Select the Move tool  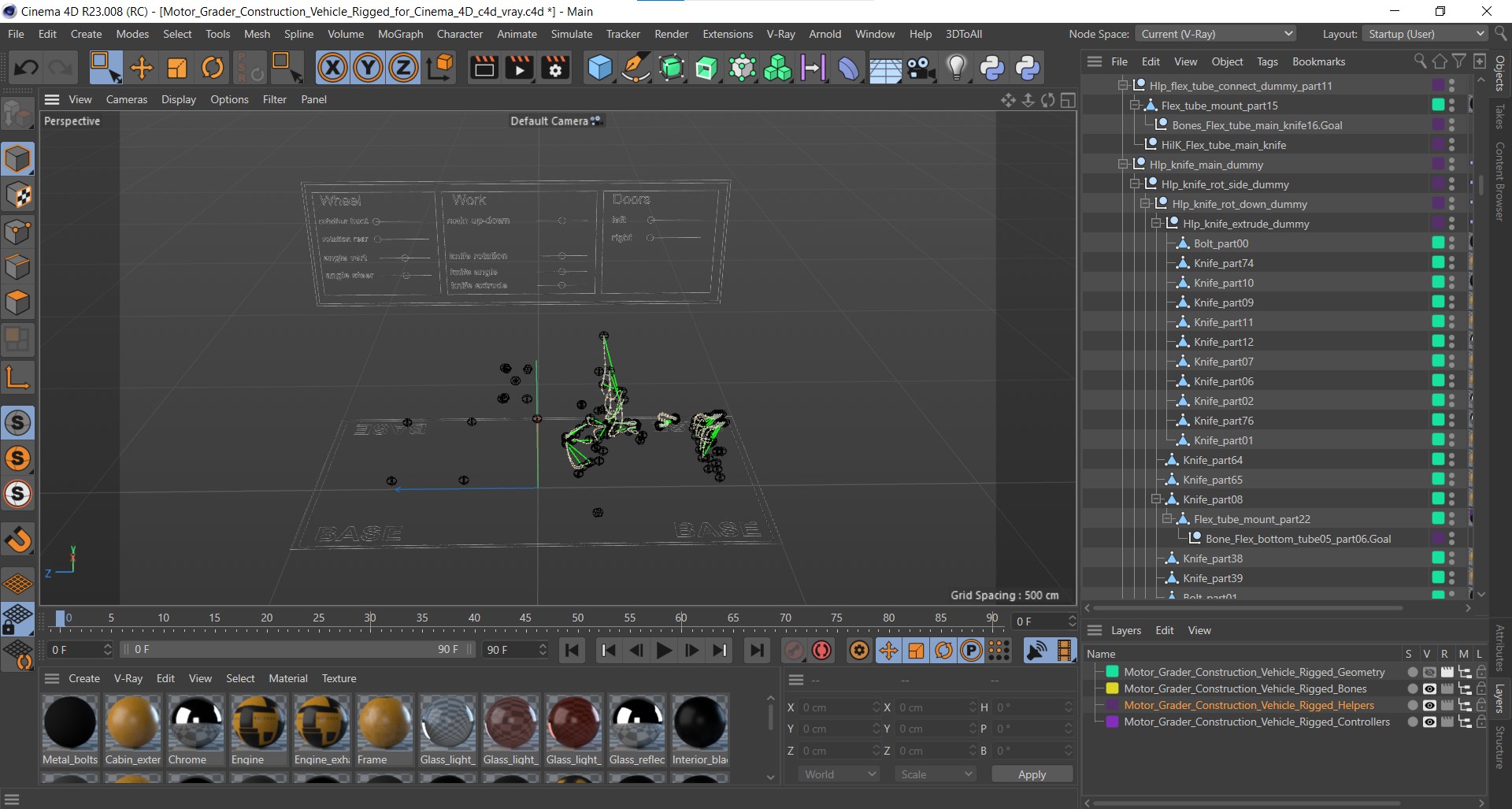point(142,68)
